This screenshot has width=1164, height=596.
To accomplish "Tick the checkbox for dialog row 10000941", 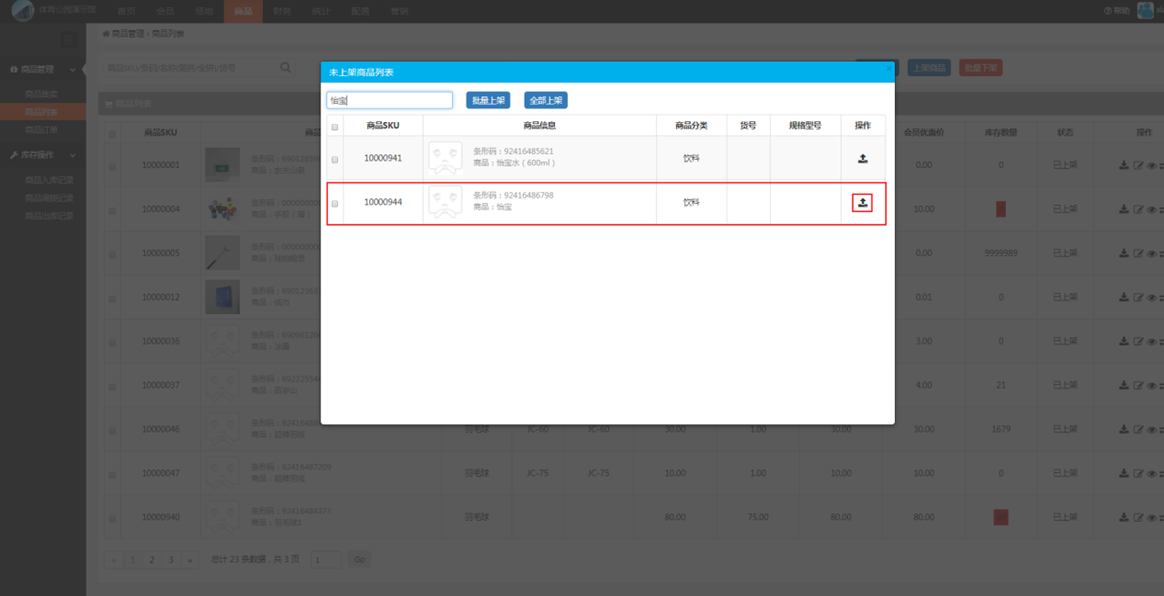I will (335, 159).
